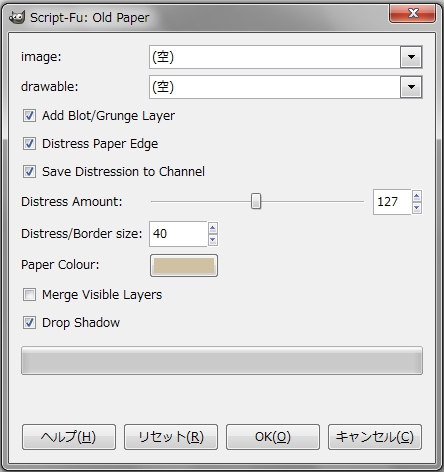Viewport: 444px width, 472px height.
Task: Close the Script-Fu Old Paper dialog
Action: tap(412, 13)
